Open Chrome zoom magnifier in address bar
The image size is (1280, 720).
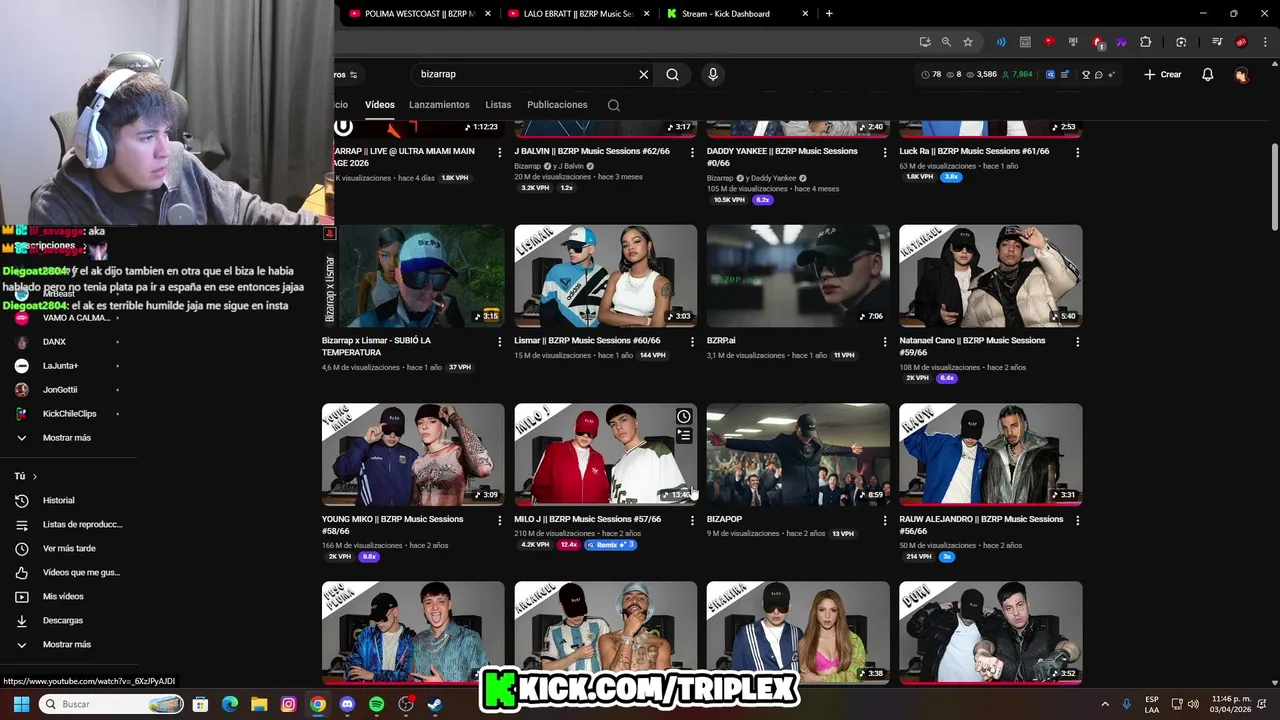pos(946,42)
